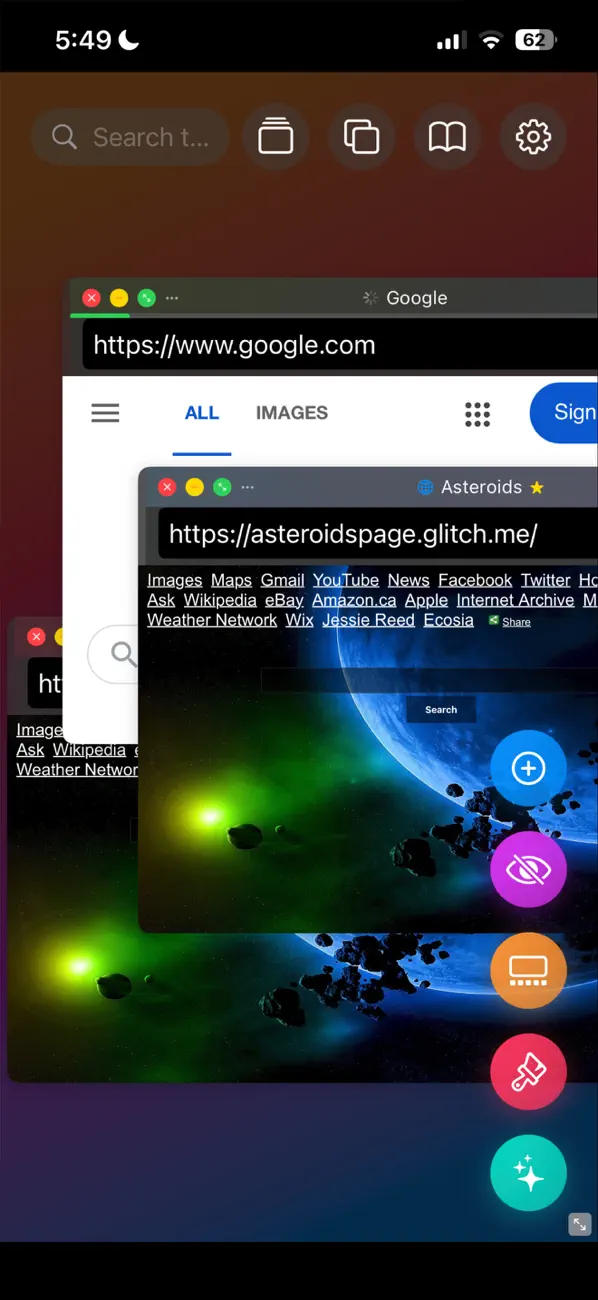Minimize the Asteroids window with yellow button
Screen dimensions: 598x1300
[195, 487]
